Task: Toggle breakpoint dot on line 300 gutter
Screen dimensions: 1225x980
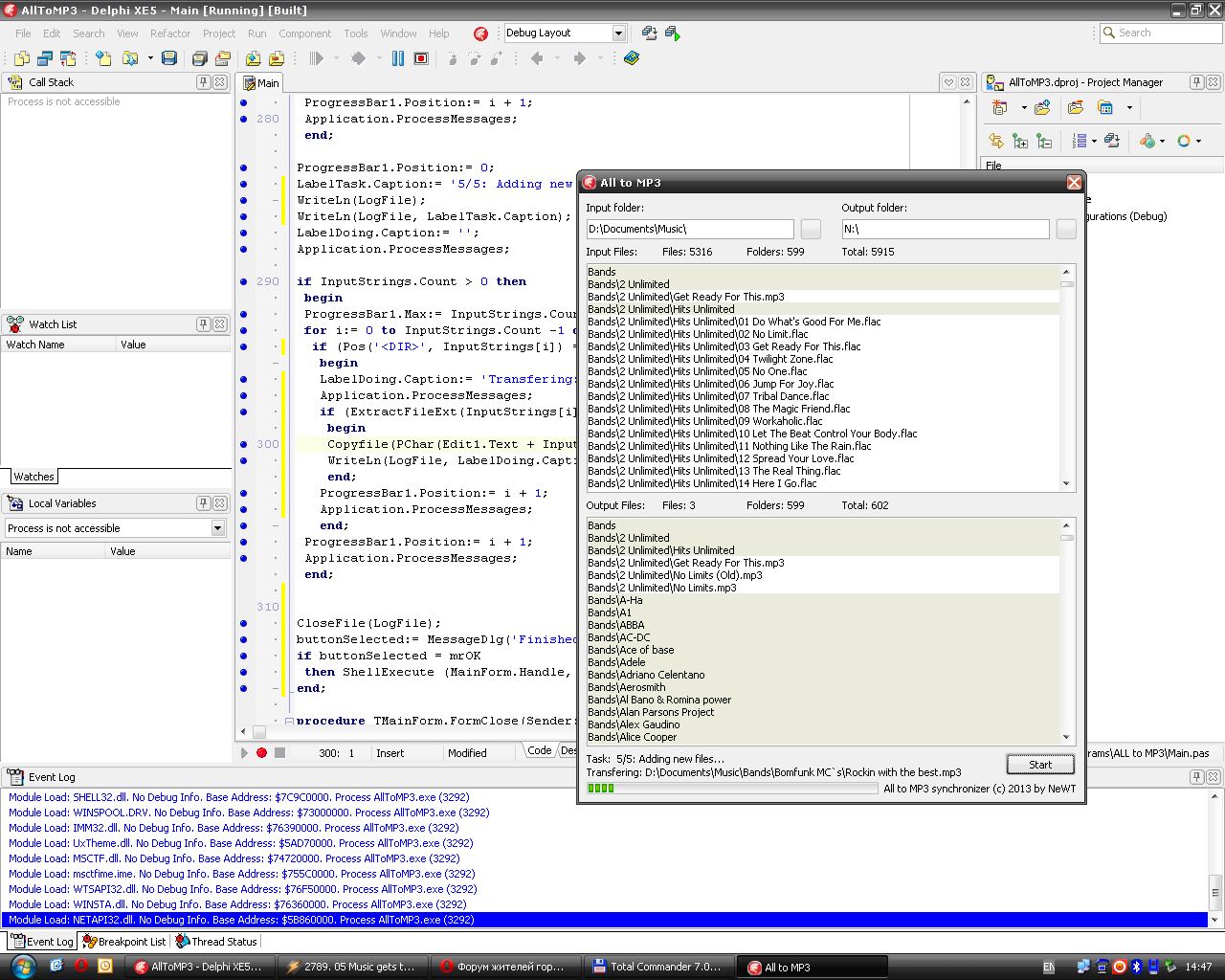Action: tap(243, 444)
